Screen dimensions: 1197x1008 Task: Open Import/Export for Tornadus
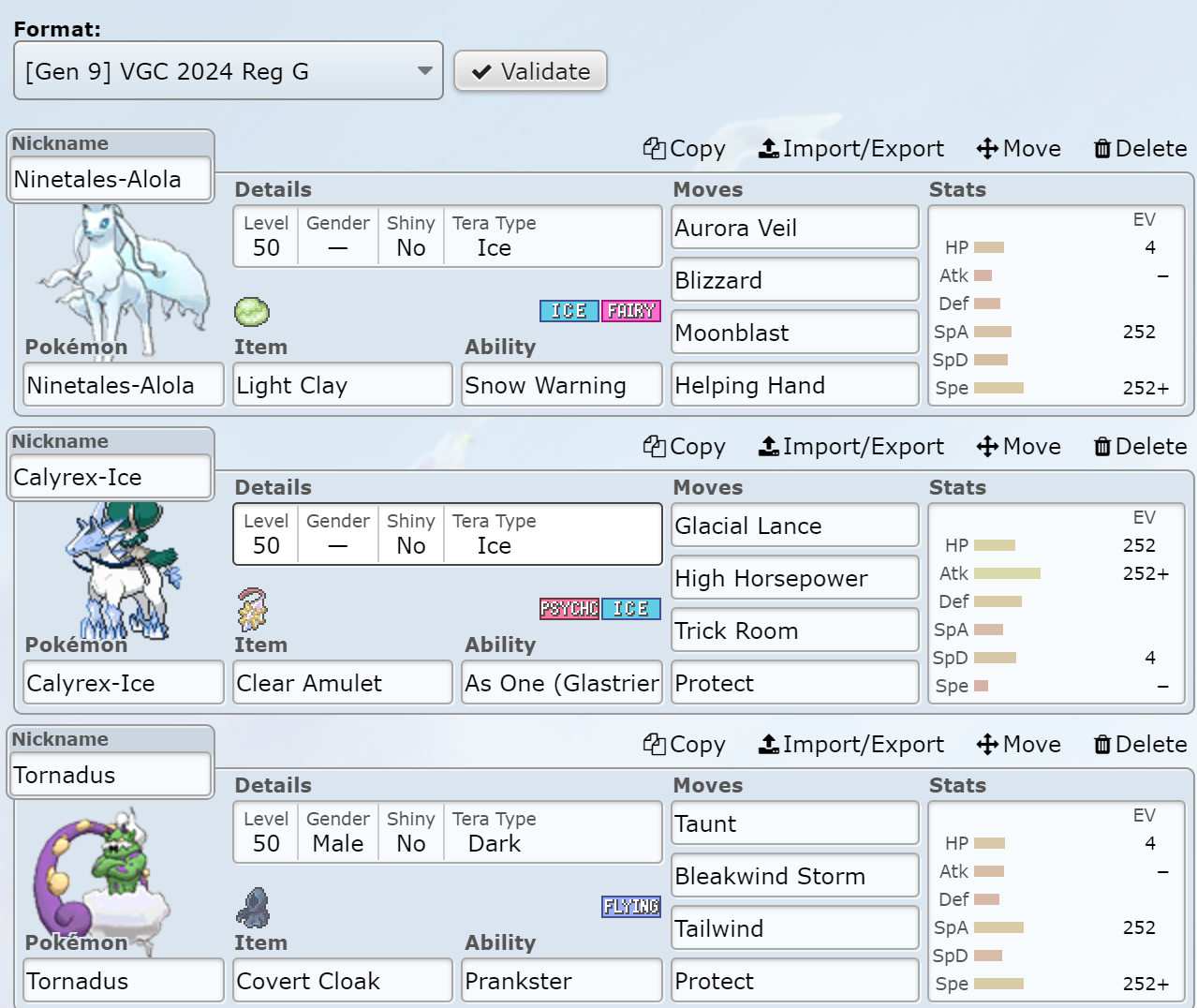(851, 745)
